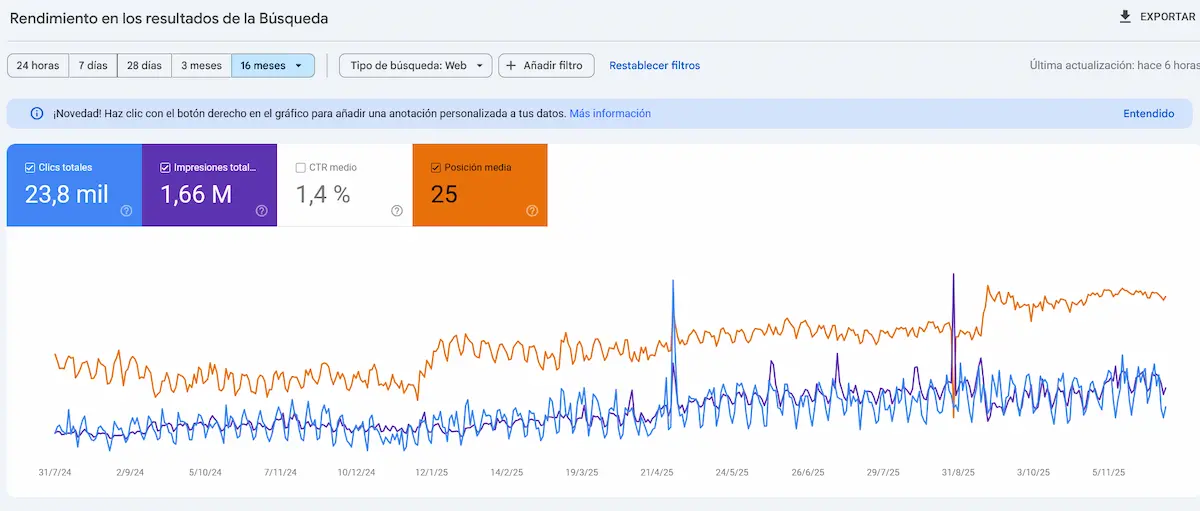Toggle the Clics totales checkbox
Image resolution: width=1200 pixels, height=511 pixels.
coord(30,168)
